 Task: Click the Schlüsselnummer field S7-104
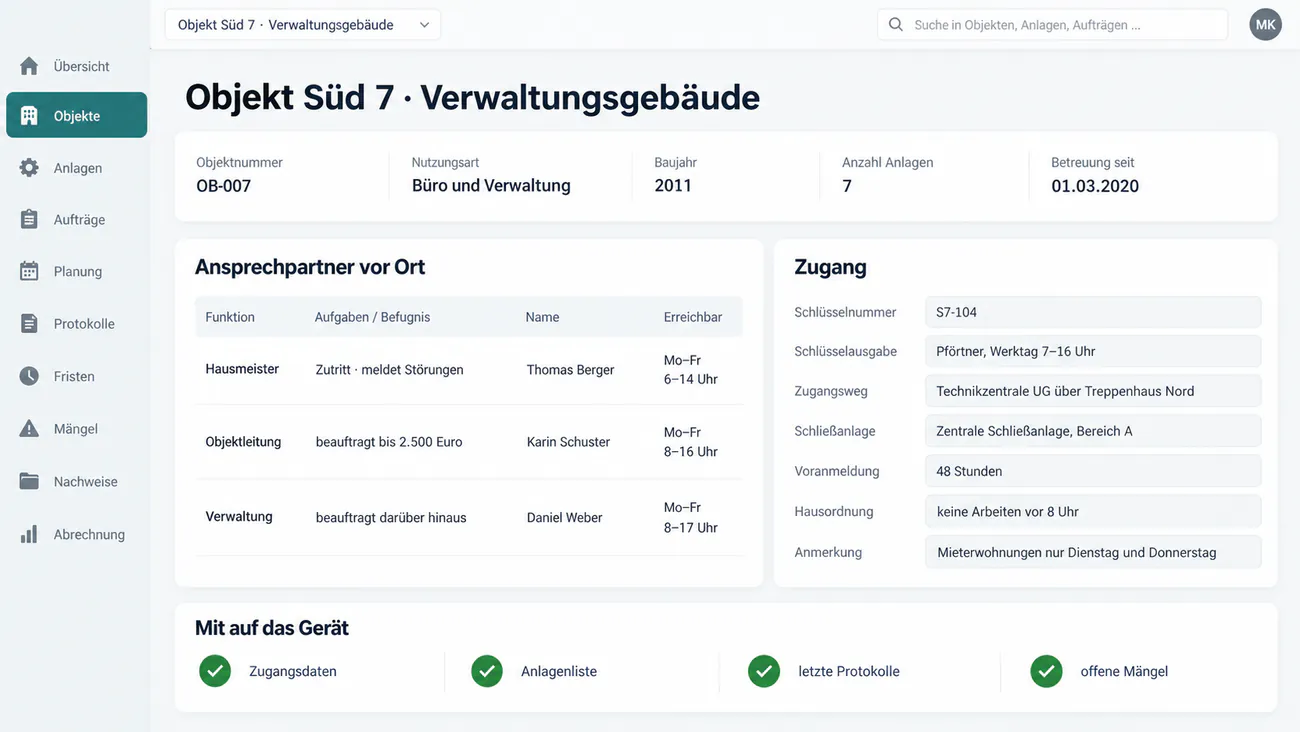1093,312
